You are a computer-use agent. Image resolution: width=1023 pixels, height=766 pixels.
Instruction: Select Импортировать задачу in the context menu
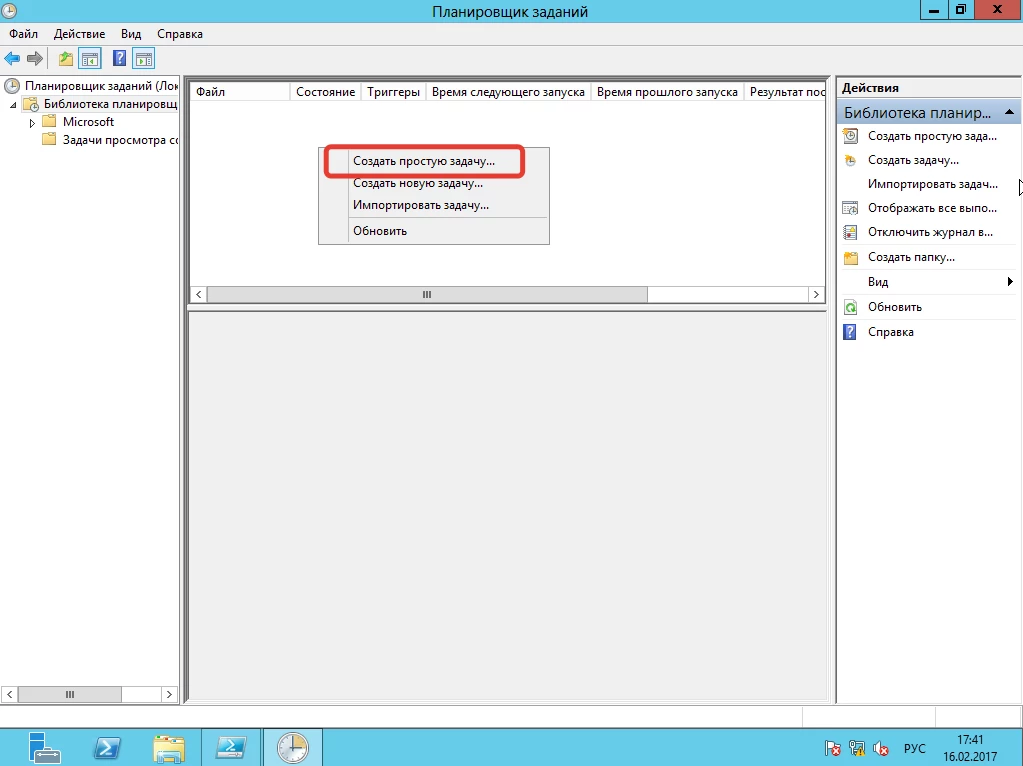(420, 205)
